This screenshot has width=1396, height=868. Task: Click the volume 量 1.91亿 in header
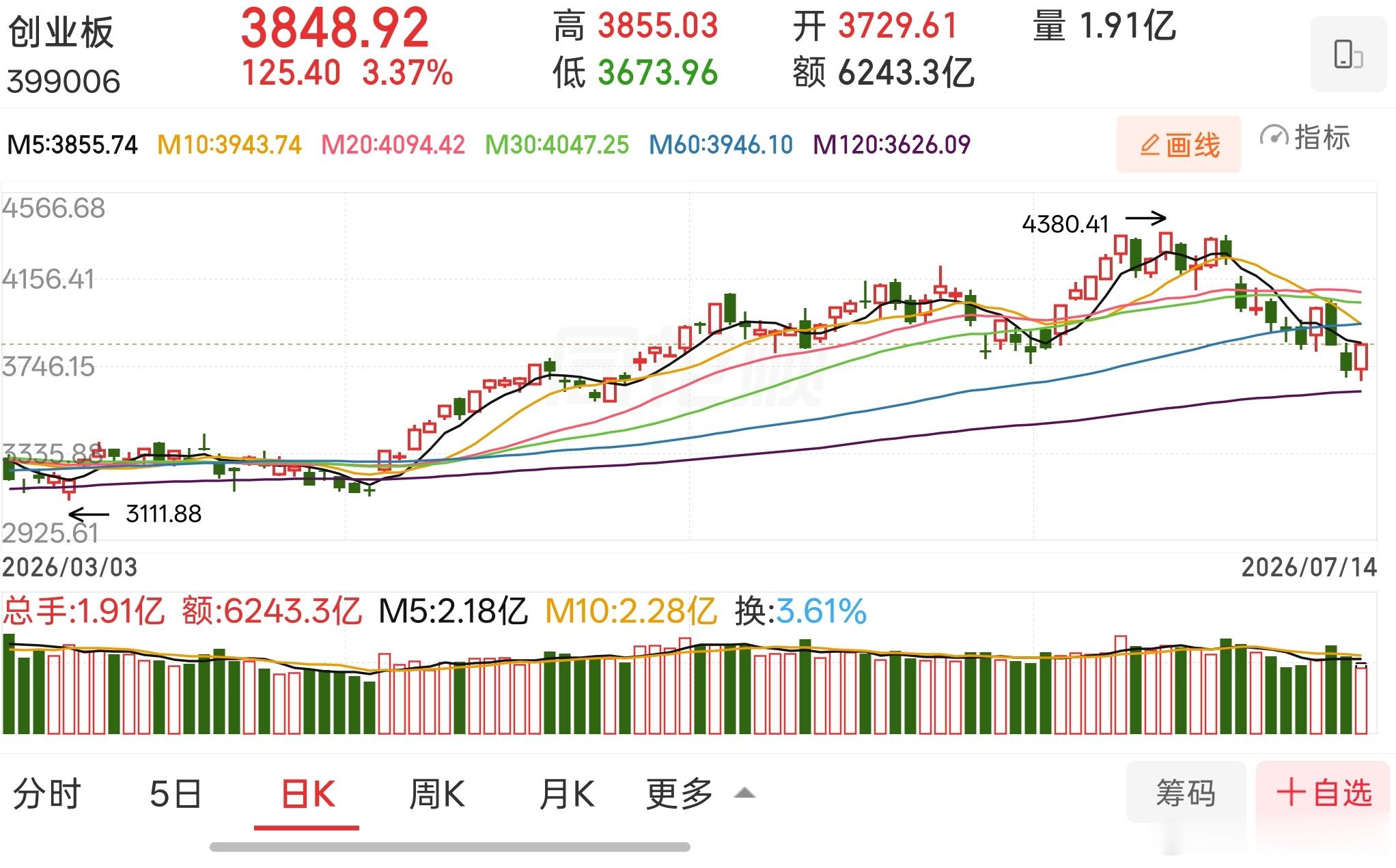coord(1104,26)
